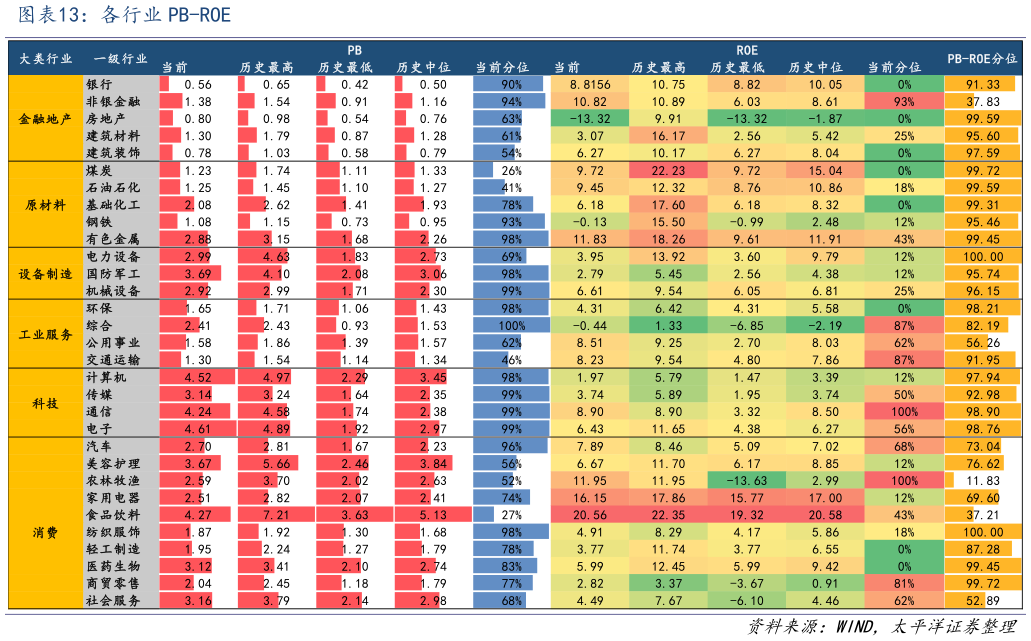Click the 银行 industry row label
The height and width of the screenshot is (641, 1031).
pyautogui.click(x=100, y=84)
